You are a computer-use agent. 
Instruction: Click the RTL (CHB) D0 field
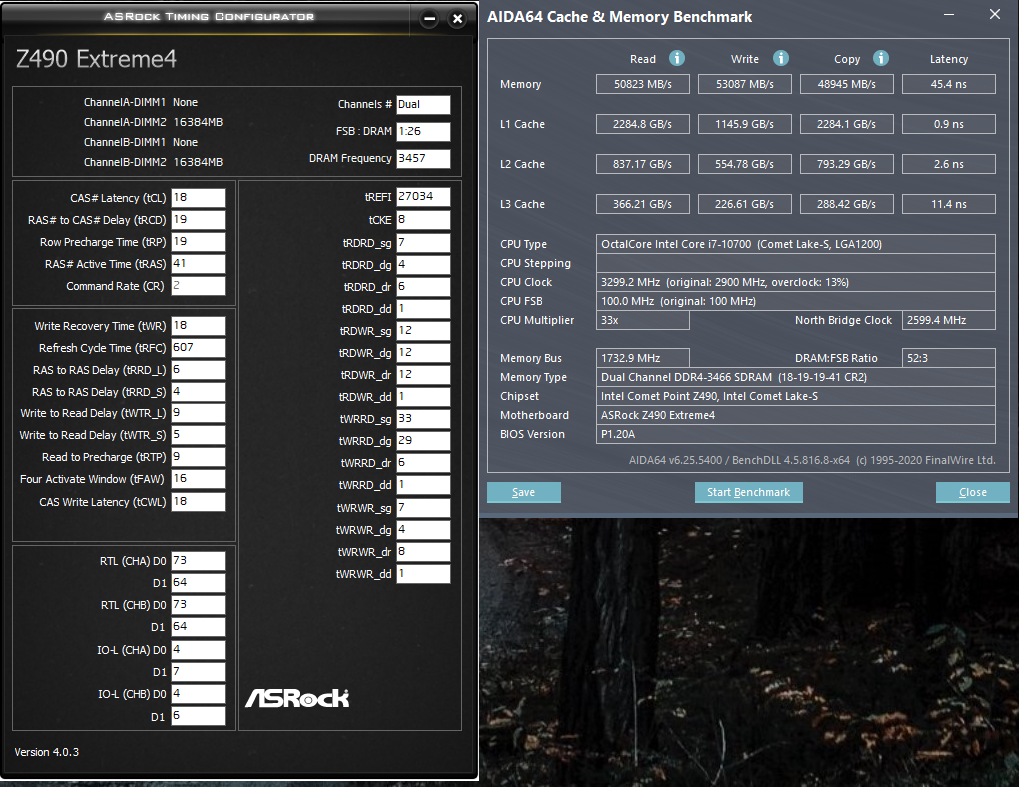click(198, 605)
